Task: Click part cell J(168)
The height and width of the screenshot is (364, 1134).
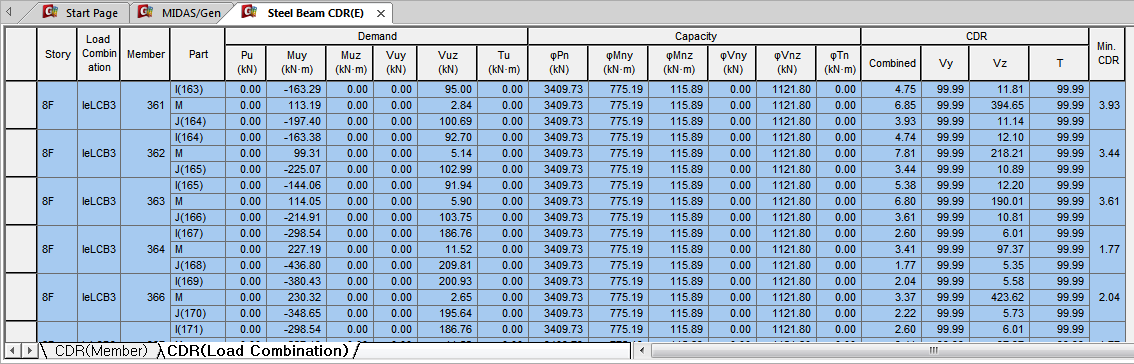Action: pyautogui.click(x=197, y=265)
